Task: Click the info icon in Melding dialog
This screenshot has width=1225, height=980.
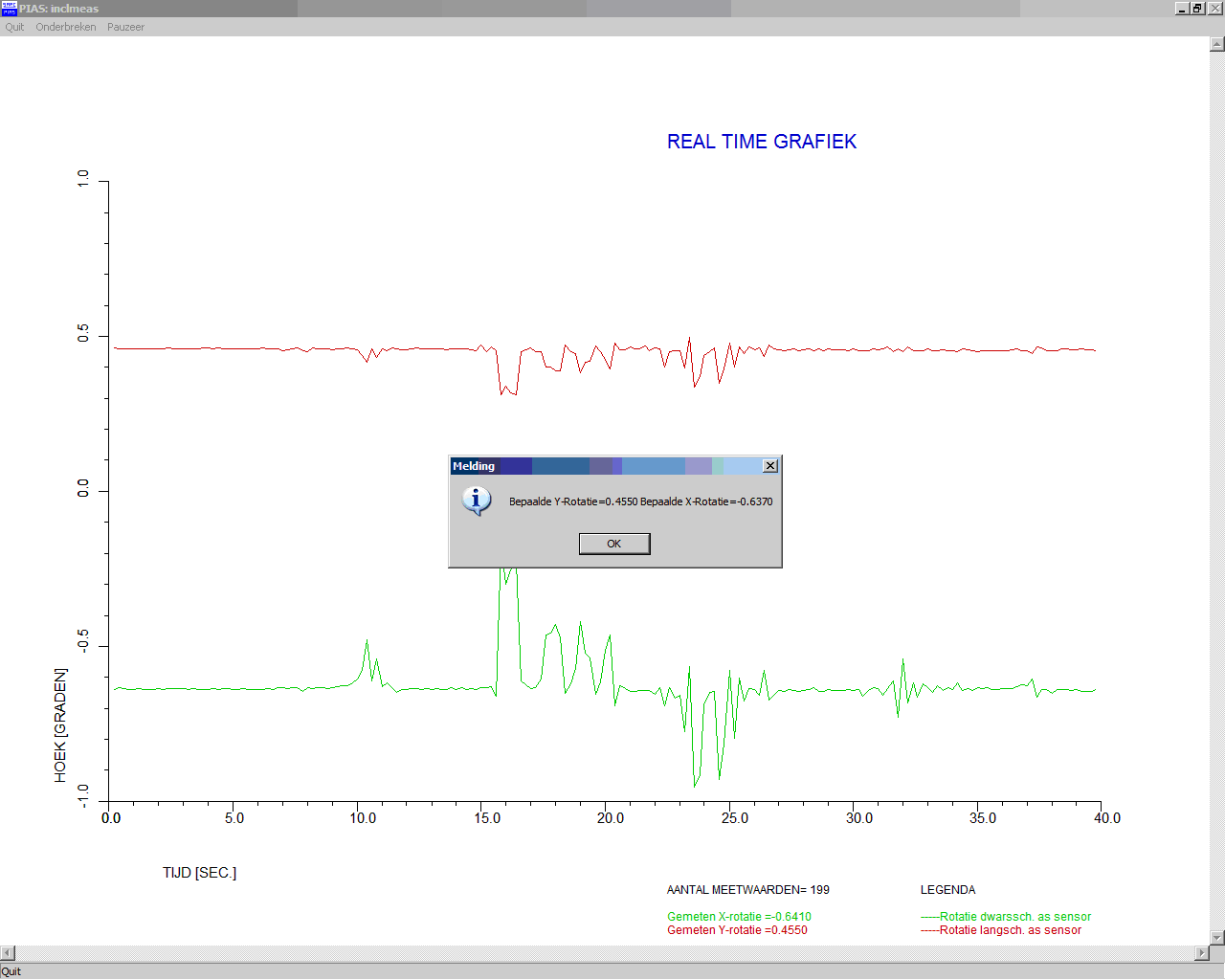Action: tap(477, 501)
